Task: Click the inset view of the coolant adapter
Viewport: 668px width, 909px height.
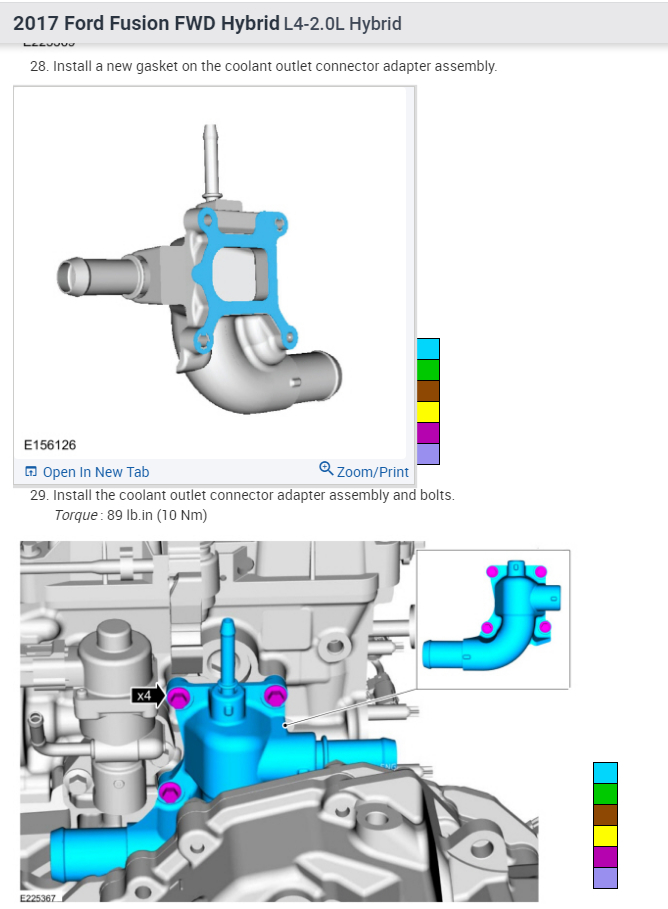Action: tap(493, 619)
